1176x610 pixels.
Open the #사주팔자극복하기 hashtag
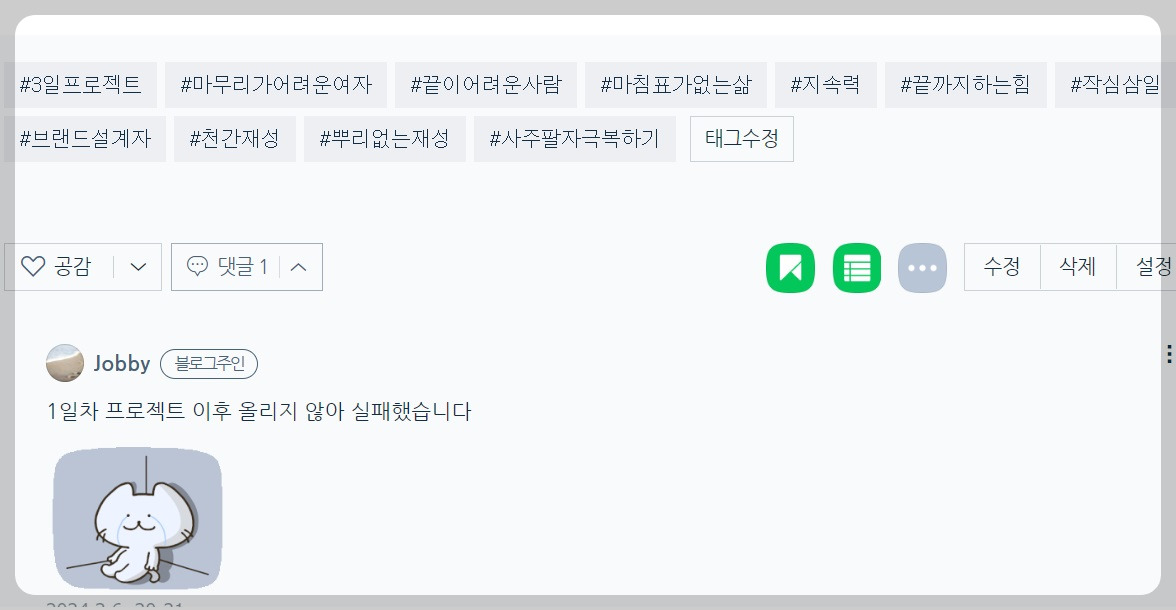[575, 139]
